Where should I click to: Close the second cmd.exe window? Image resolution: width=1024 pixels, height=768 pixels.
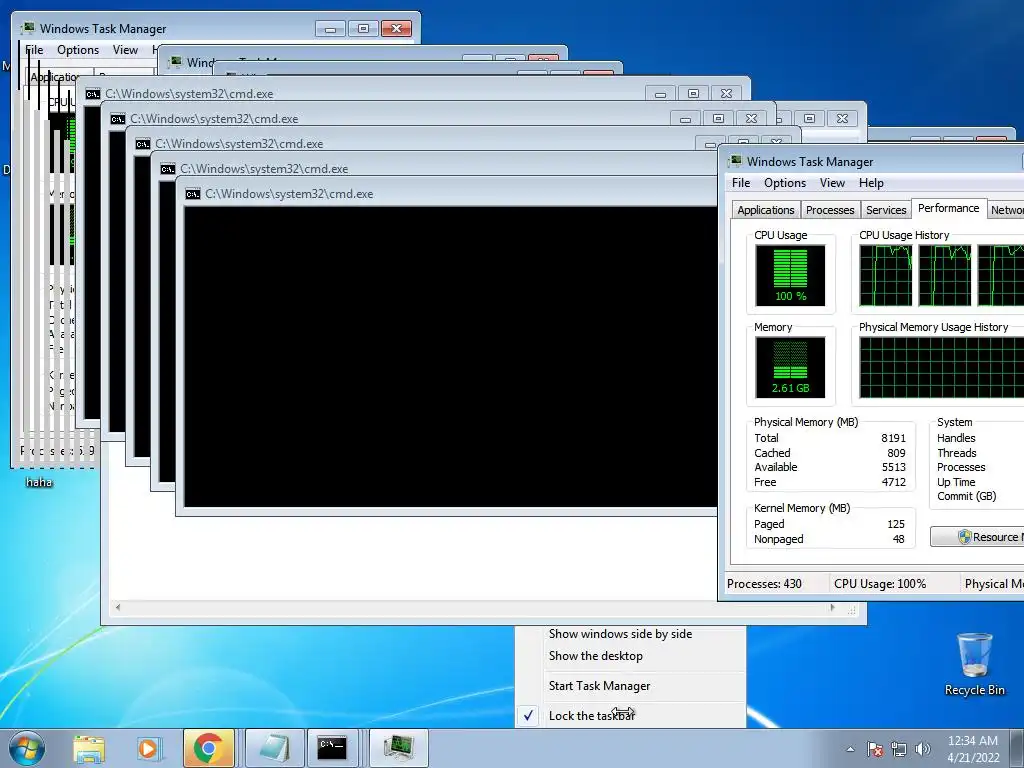point(751,119)
